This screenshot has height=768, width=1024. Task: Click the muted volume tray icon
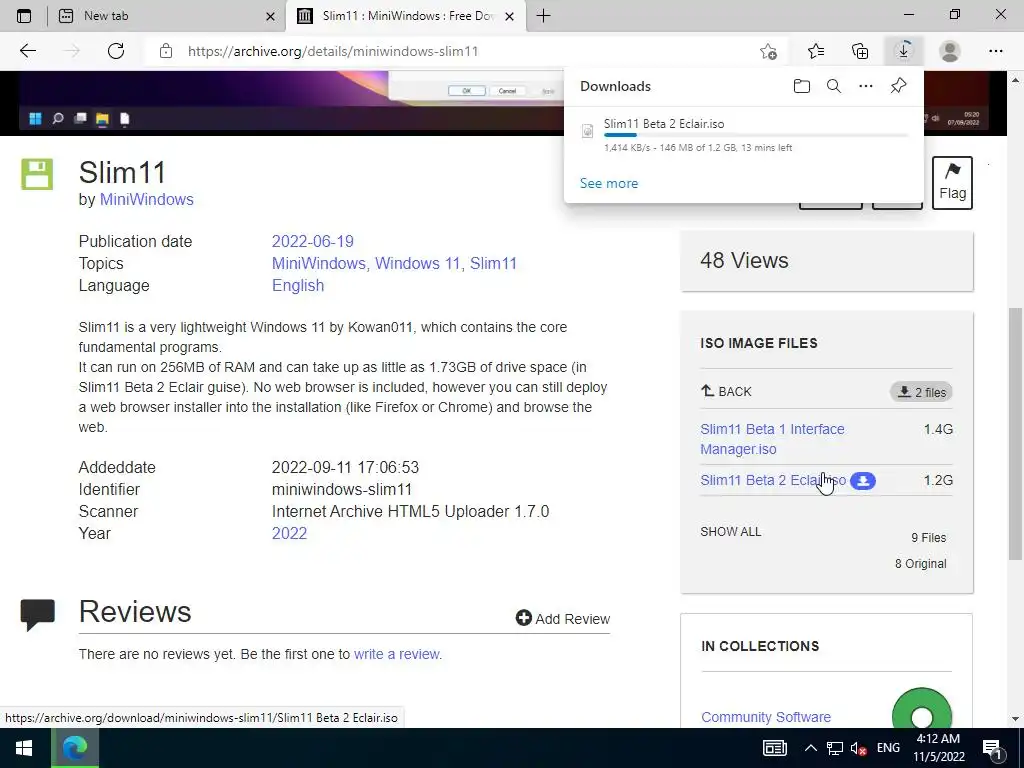coord(859,748)
